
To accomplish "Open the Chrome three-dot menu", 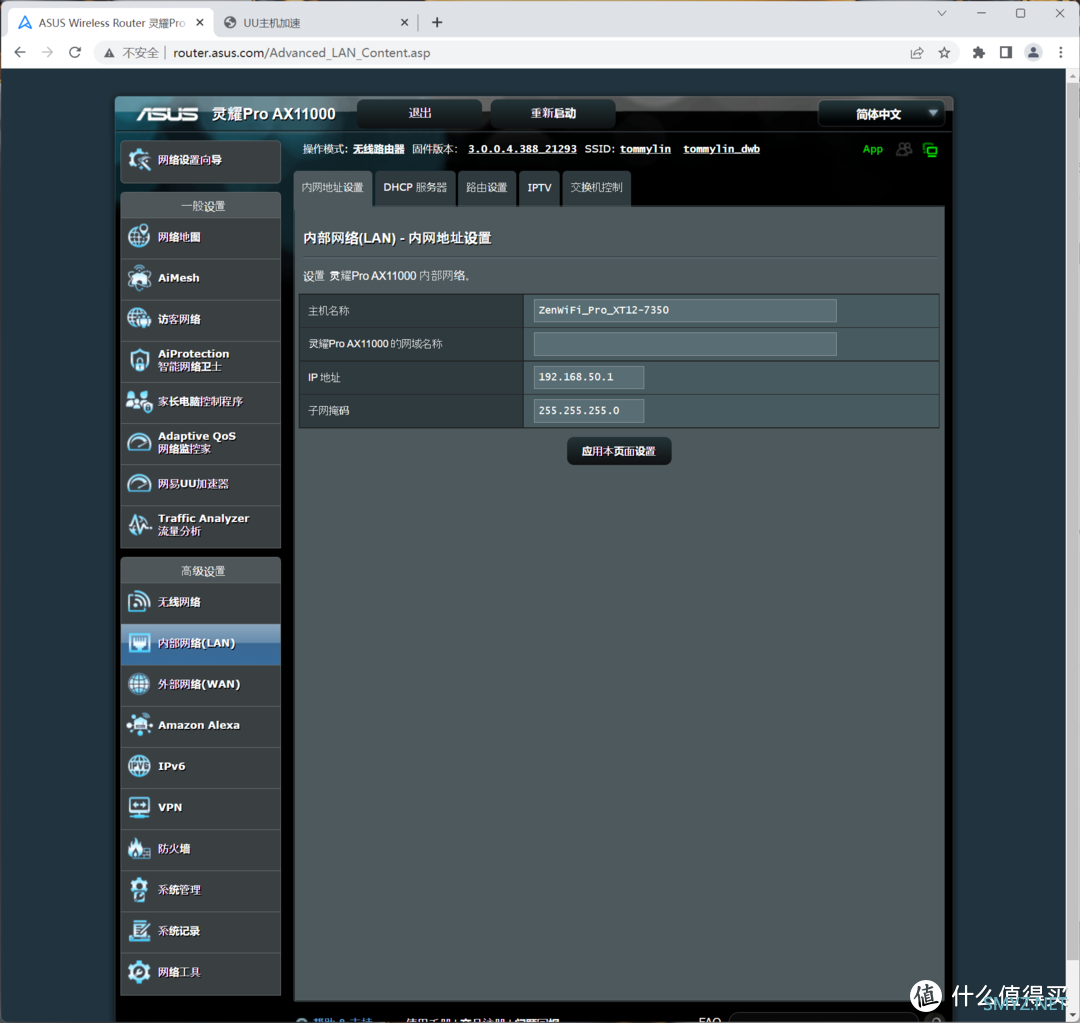I will (x=1061, y=53).
